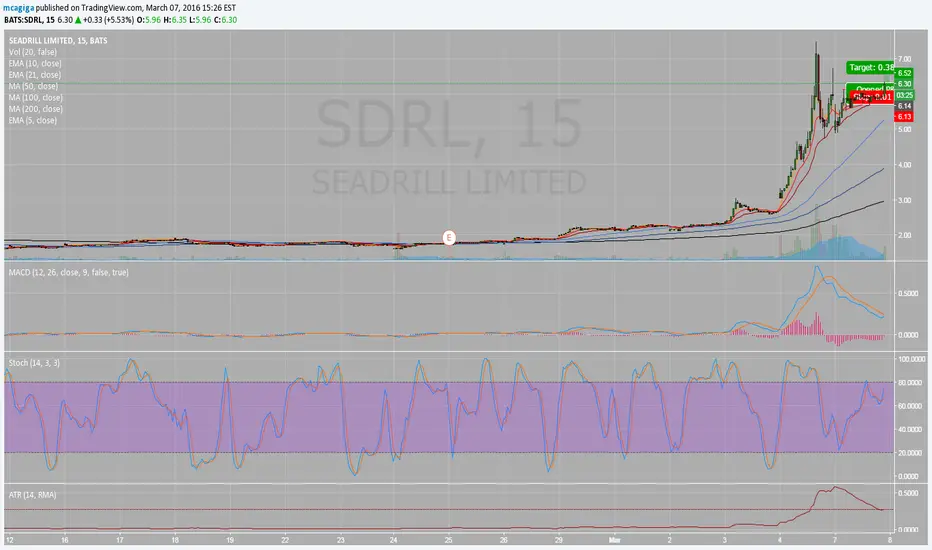Select the Vol (20, false) indicator legend

click(x=33, y=52)
